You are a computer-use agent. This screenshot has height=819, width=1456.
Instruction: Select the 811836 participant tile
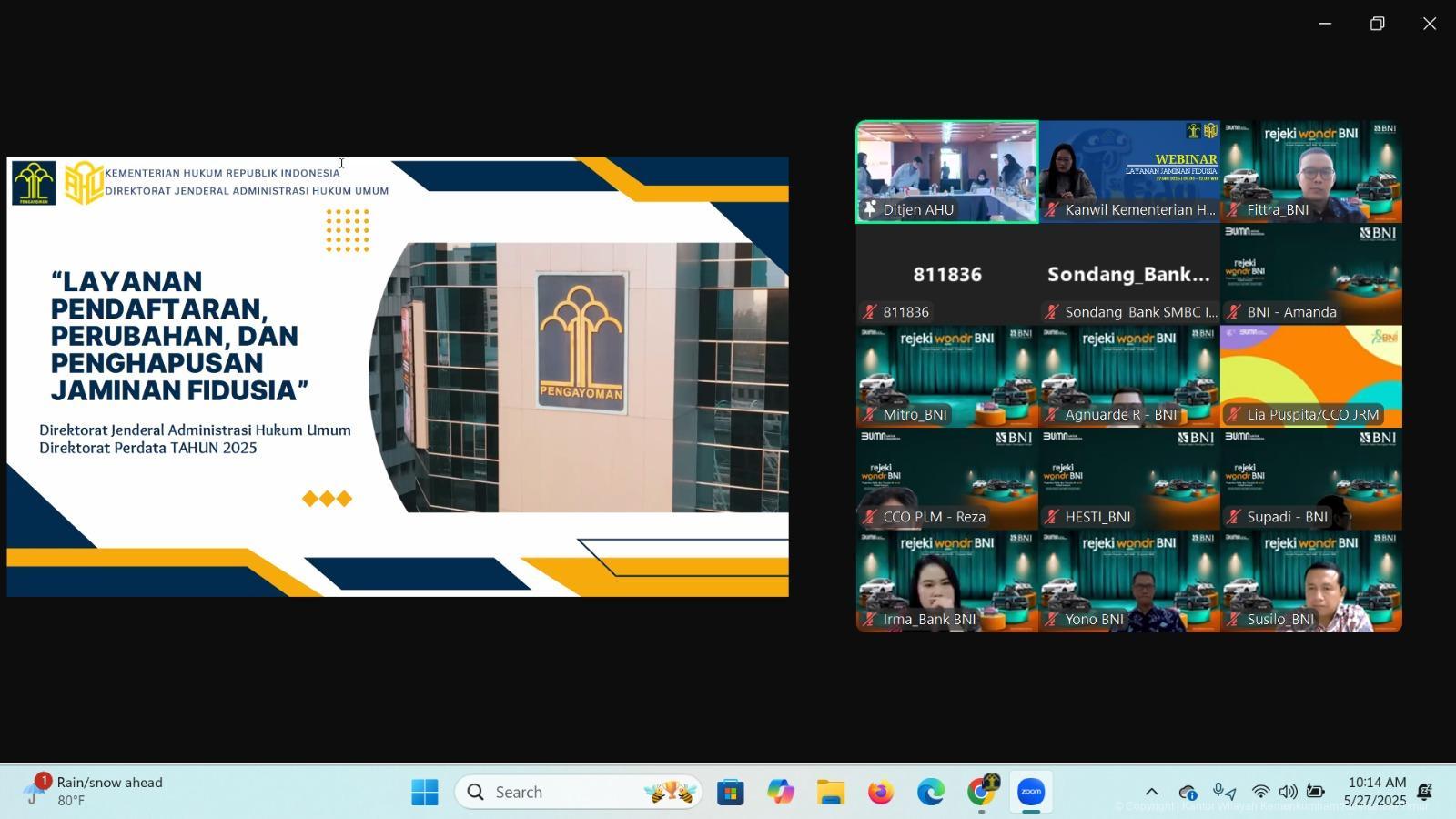(947, 274)
